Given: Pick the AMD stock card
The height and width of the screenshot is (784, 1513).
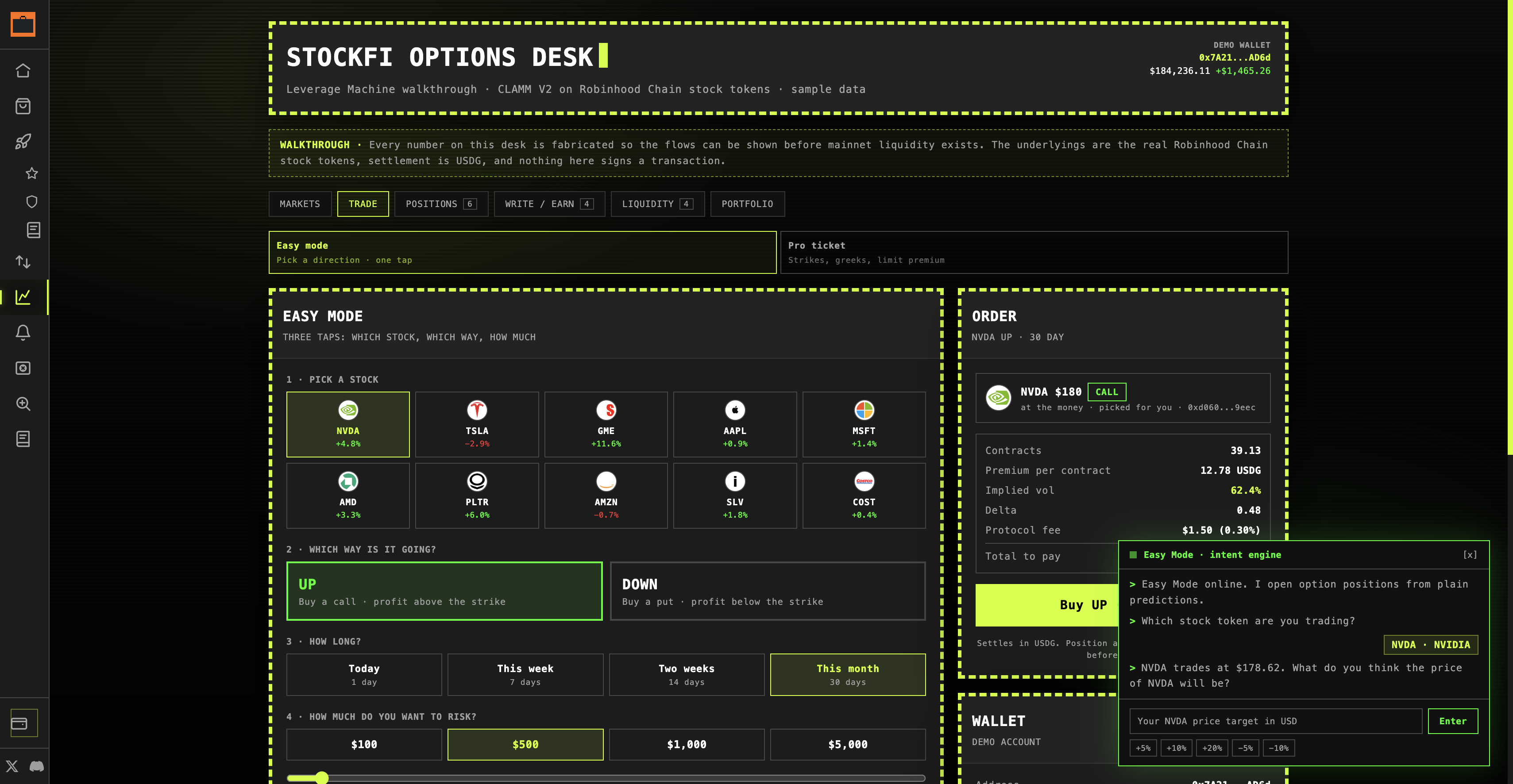Looking at the screenshot, I should click(348, 496).
